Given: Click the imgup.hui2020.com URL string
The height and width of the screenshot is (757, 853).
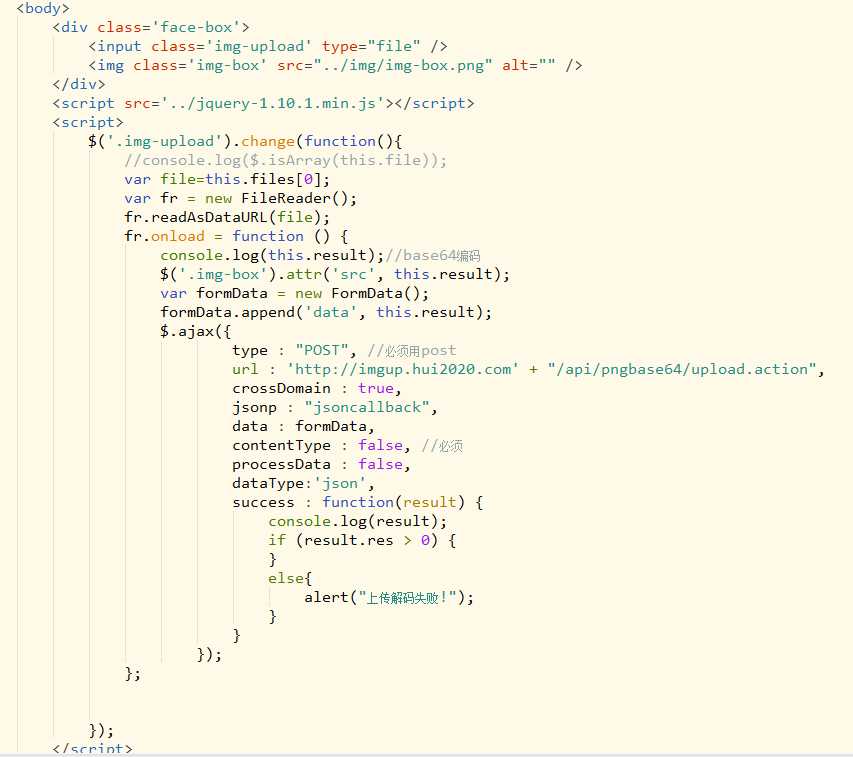Looking at the screenshot, I should point(403,369).
